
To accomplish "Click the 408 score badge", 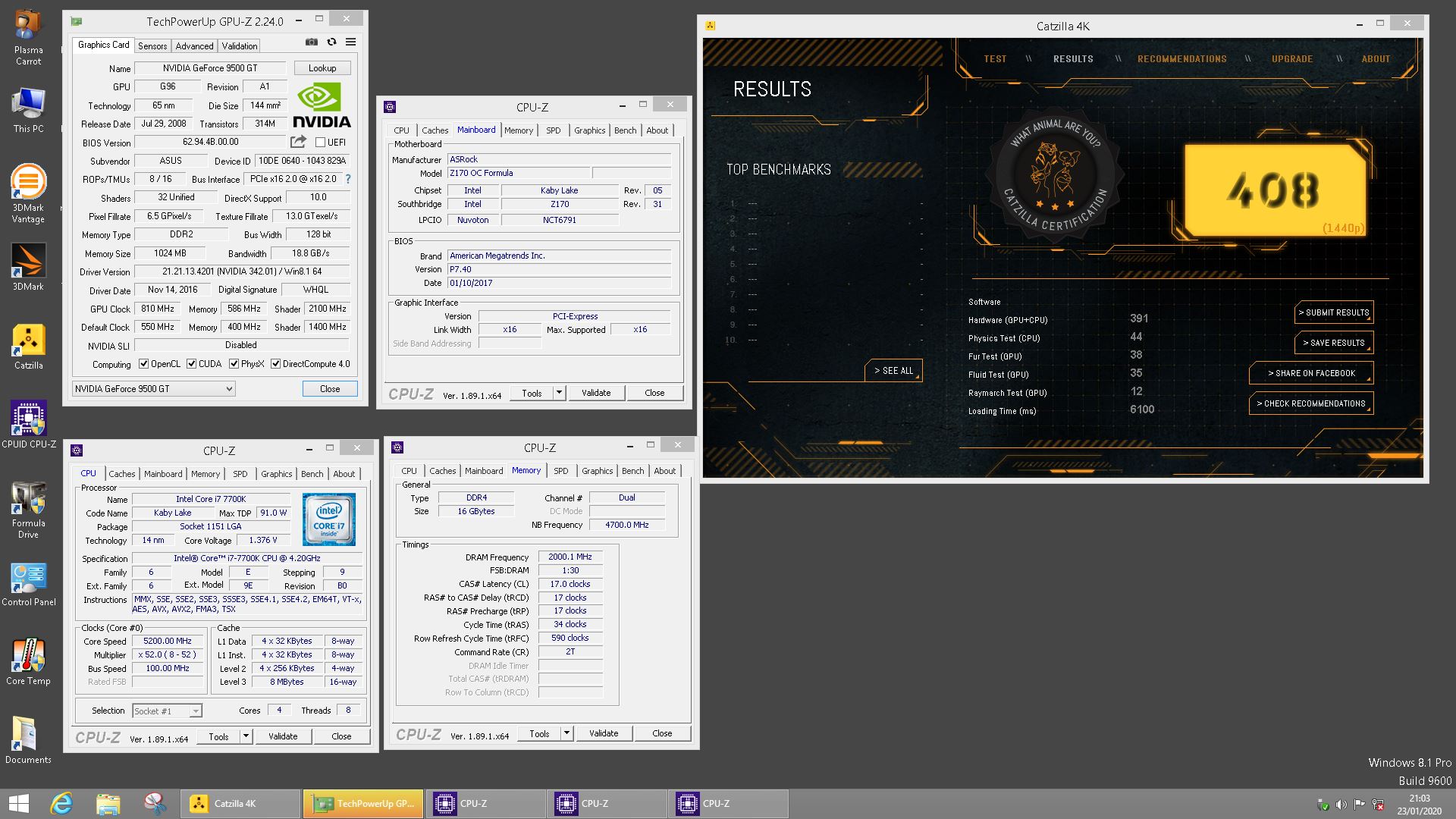I will 1274,190.
